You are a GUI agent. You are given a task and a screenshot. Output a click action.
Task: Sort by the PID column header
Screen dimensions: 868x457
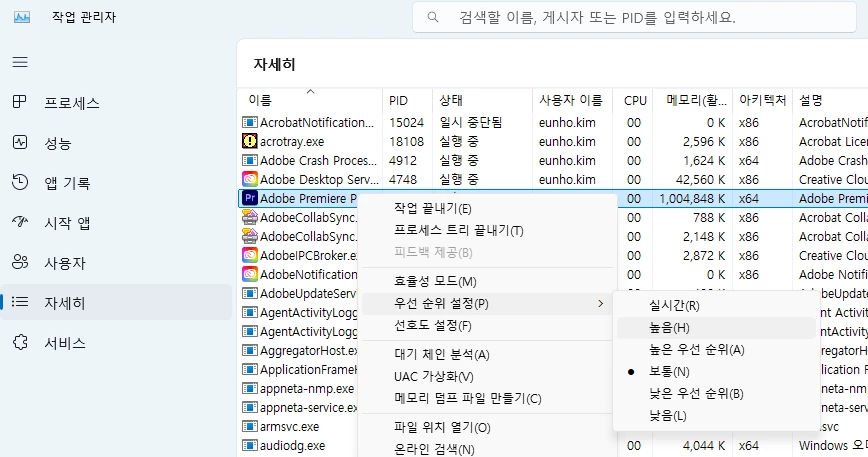[x=407, y=100]
